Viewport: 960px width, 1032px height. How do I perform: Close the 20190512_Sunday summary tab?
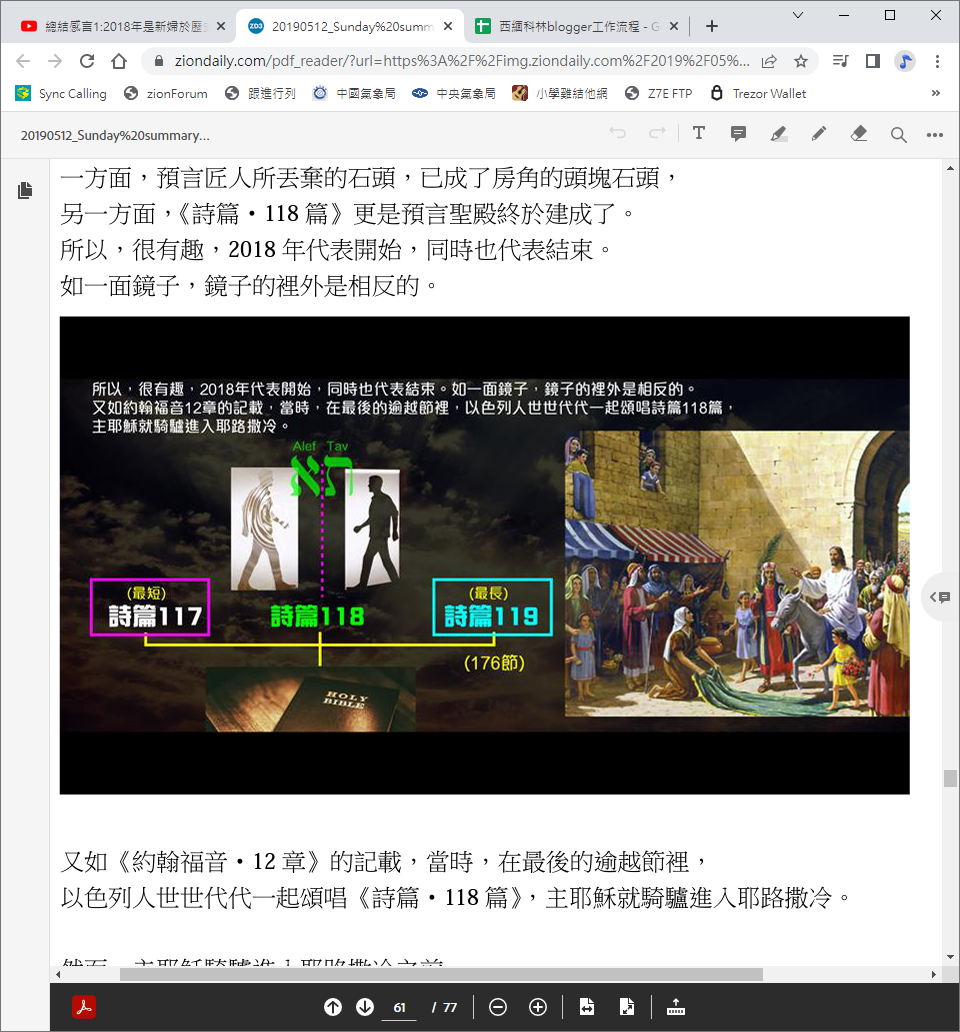click(448, 26)
